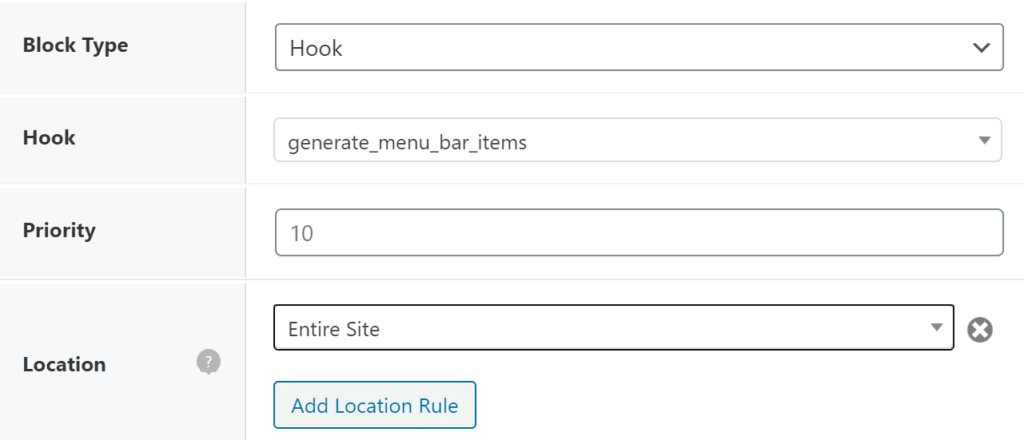The height and width of the screenshot is (440, 1024).
Task: Click the selected value text "Hook"
Action: pyautogui.click(x=316, y=48)
